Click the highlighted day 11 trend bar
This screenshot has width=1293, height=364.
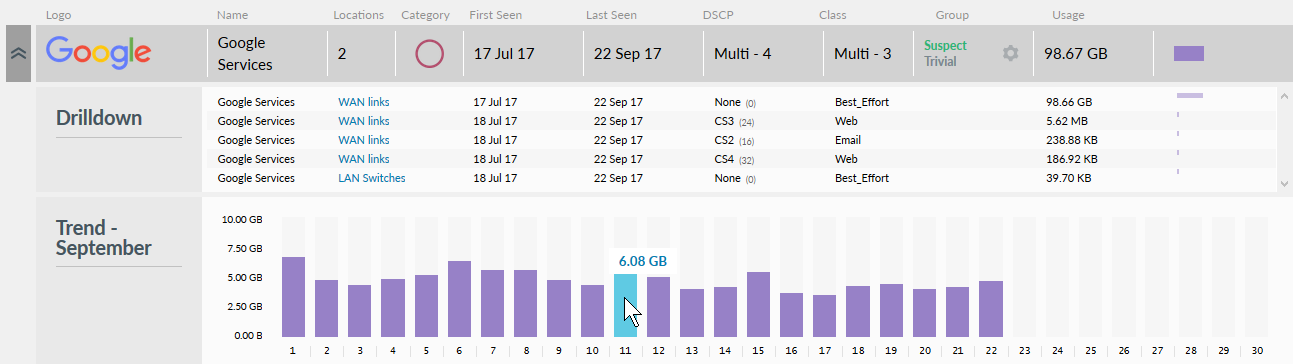625,305
